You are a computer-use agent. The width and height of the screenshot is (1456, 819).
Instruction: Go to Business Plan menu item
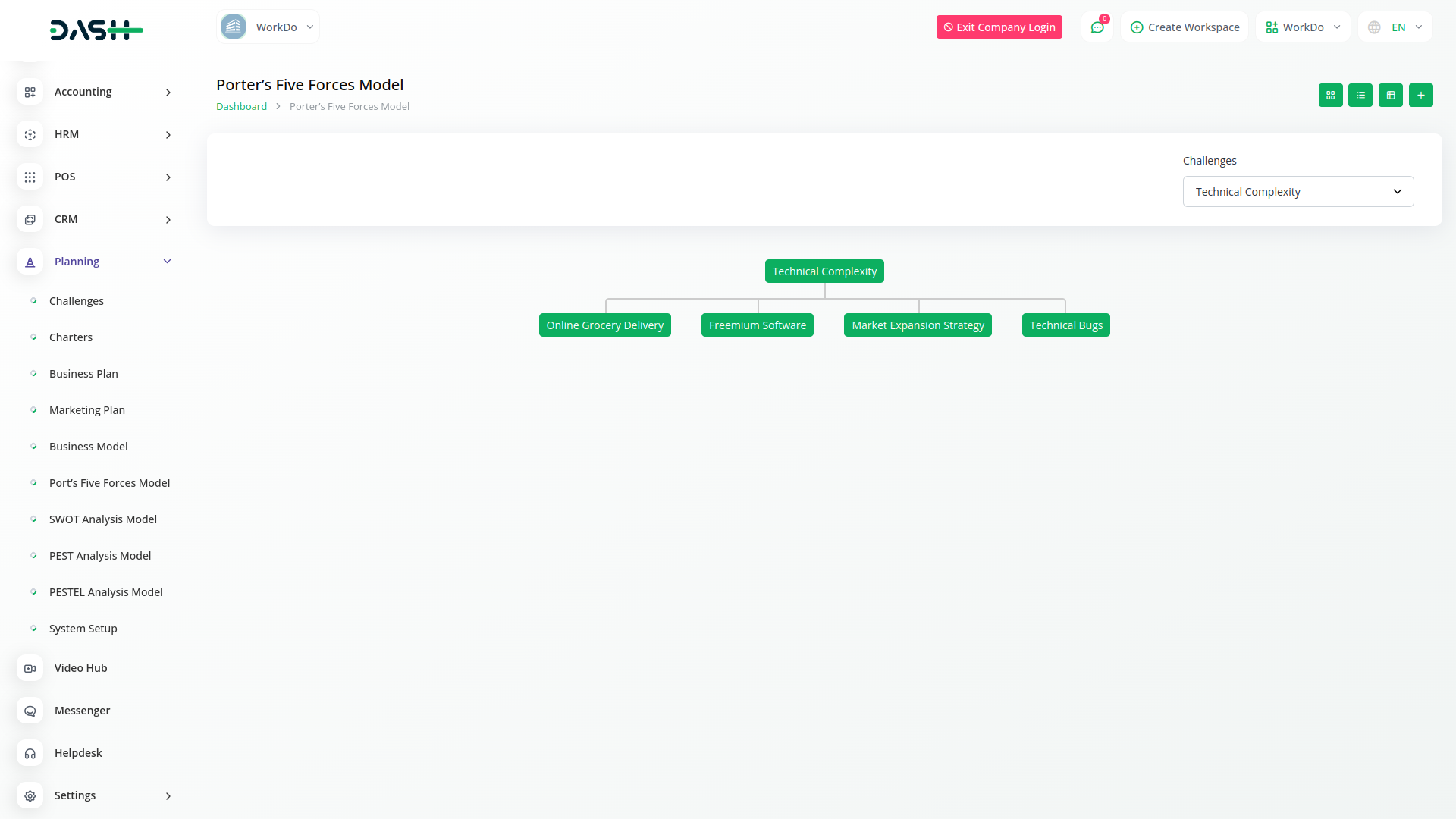[83, 374]
